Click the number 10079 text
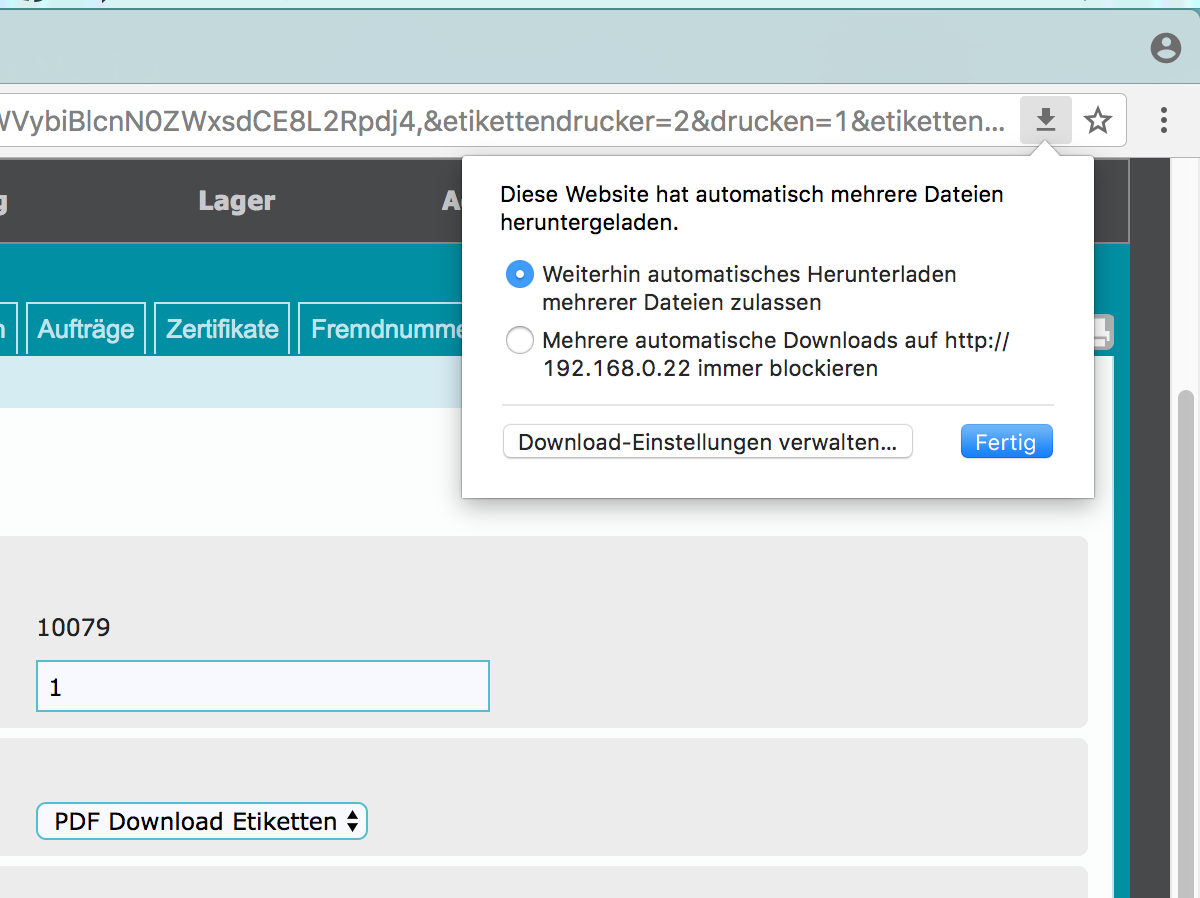Image resolution: width=1200 pixels, height=898 pixels. (x=73, y=628)
